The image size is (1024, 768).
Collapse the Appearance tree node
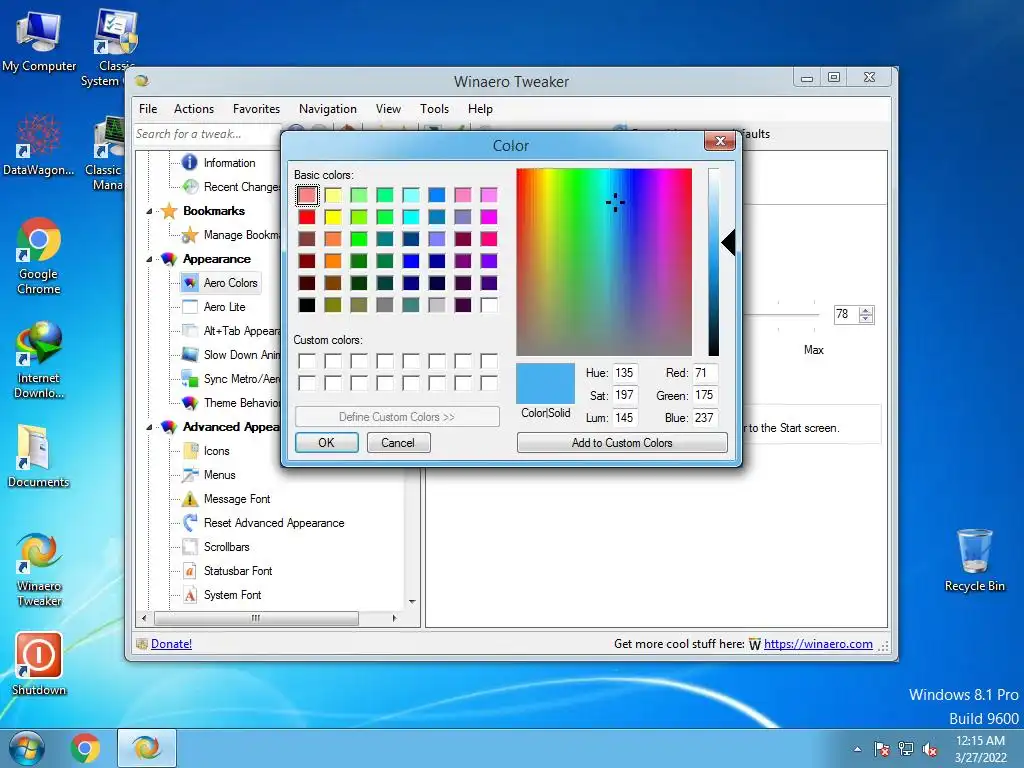[x=149, y=259]
